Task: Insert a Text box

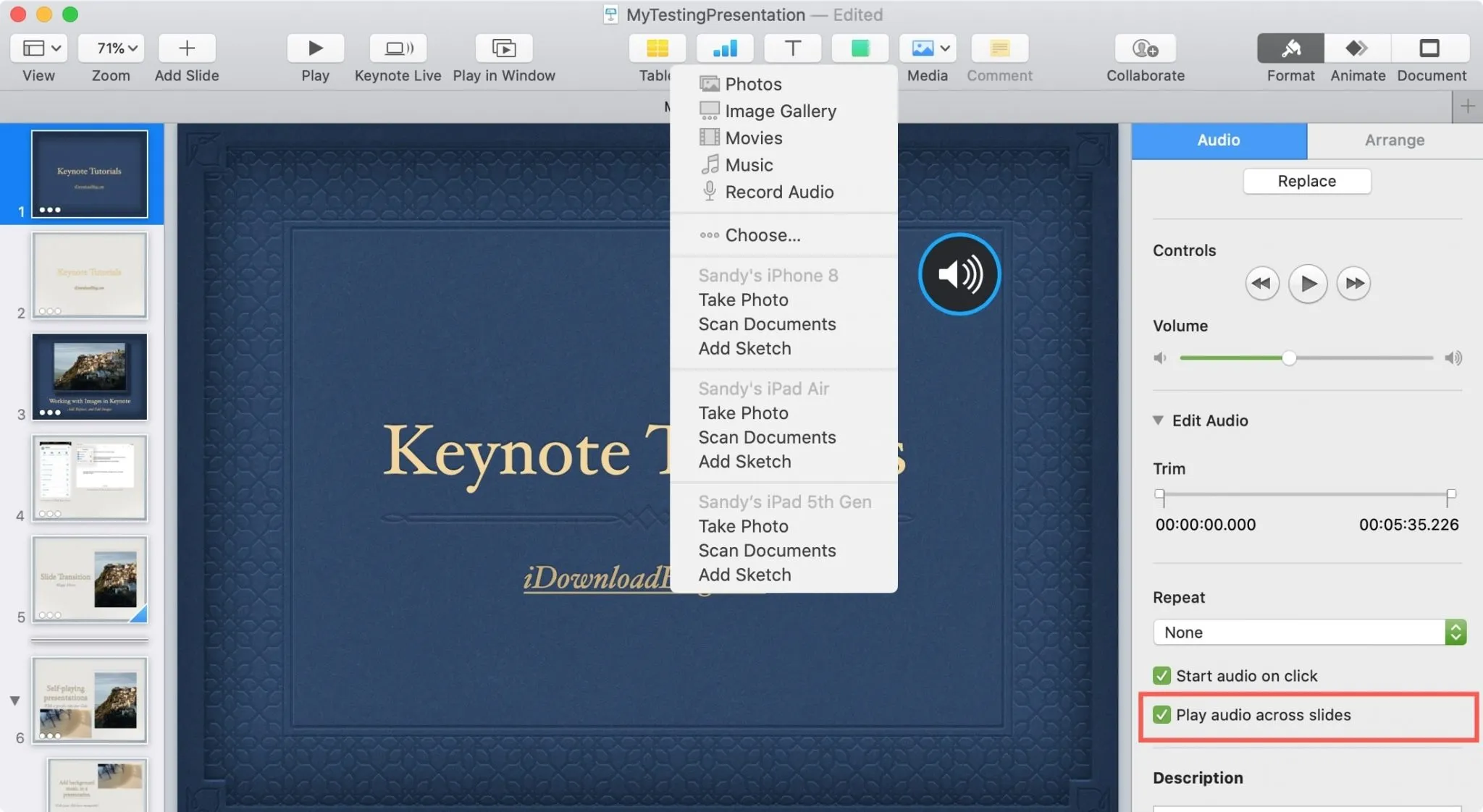Action: point(791,48)
